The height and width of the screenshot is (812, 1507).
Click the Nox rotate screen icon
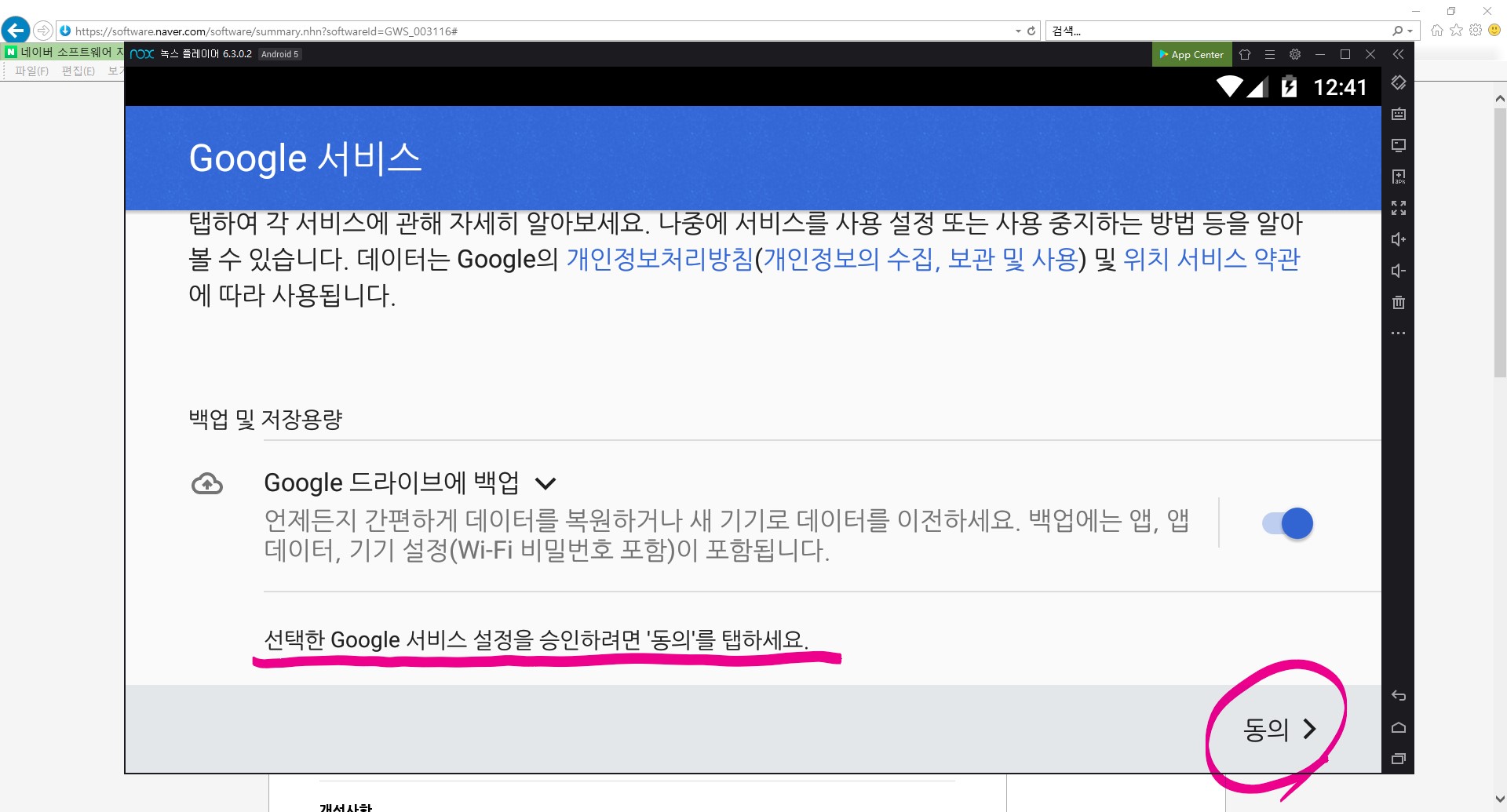click(x=1399, y=82)
